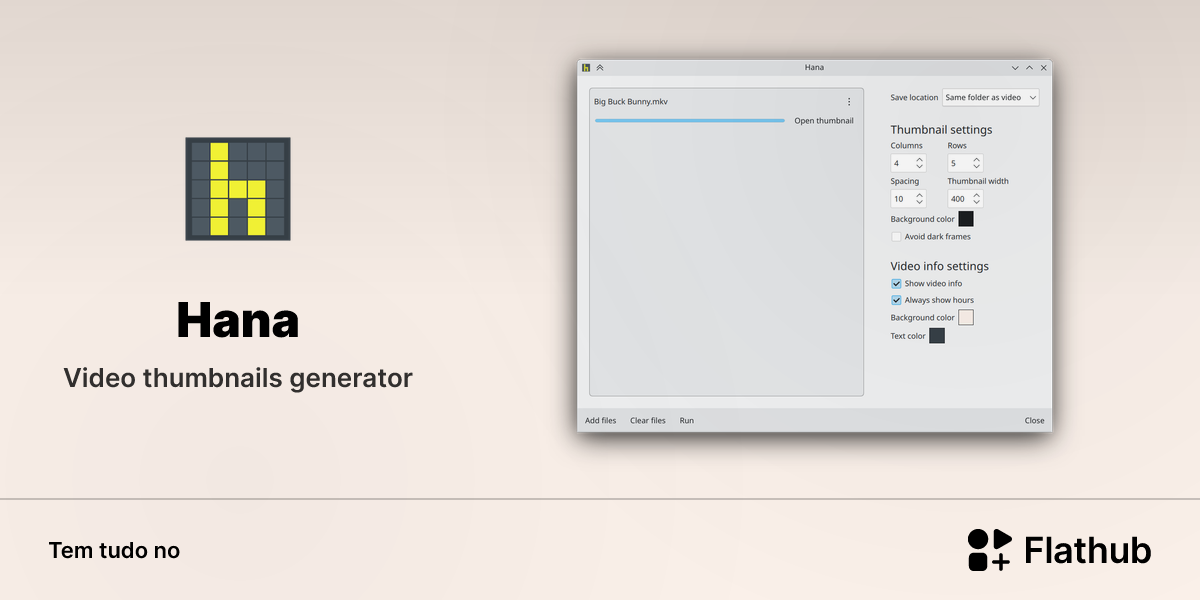This screenshot has height=600, width=1200.
Task: Click the Close button in the bottom bar
Action: [x=1035, y=421]
